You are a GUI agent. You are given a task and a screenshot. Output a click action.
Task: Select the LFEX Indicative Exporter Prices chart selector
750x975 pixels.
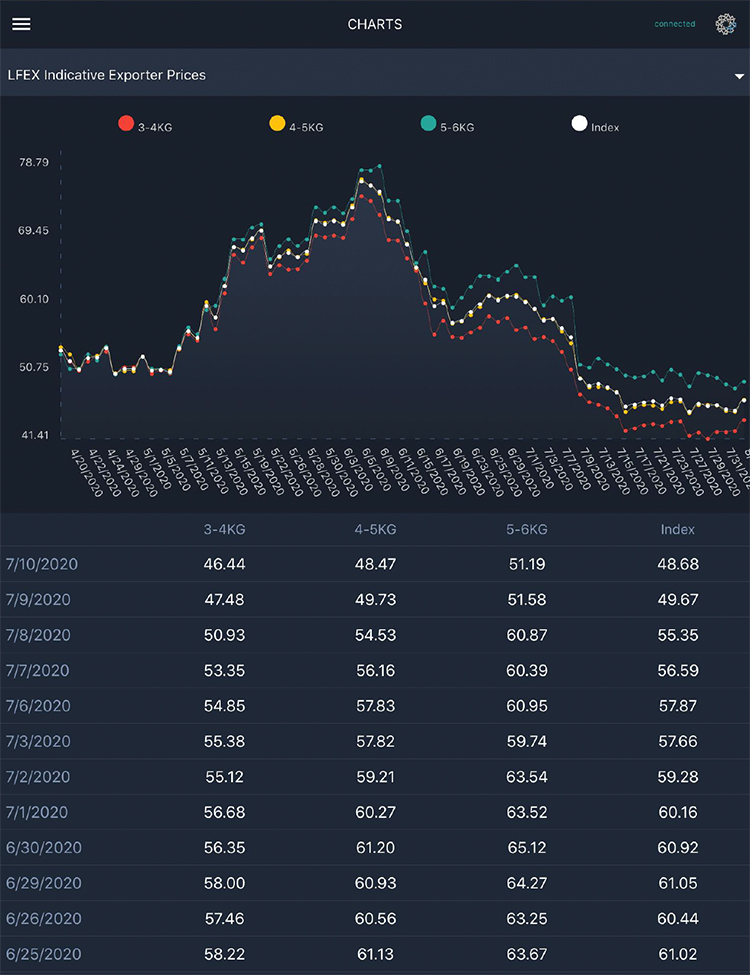(375, 75)
